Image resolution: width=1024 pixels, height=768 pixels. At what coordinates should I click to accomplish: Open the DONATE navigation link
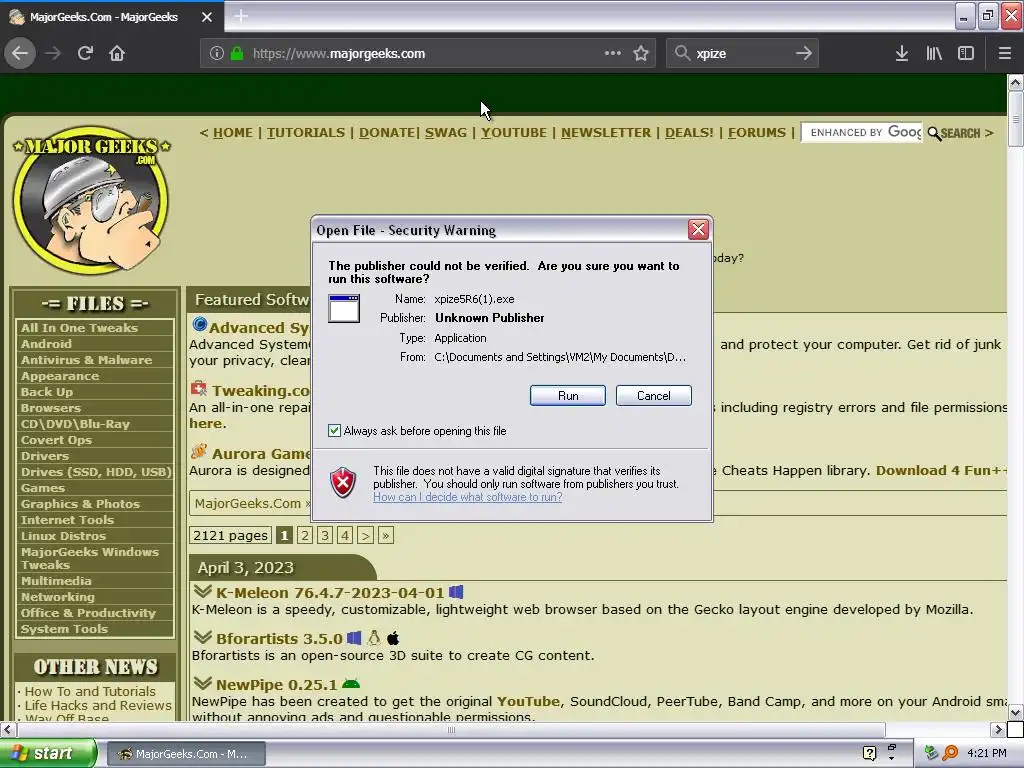[x=387, y=133]
